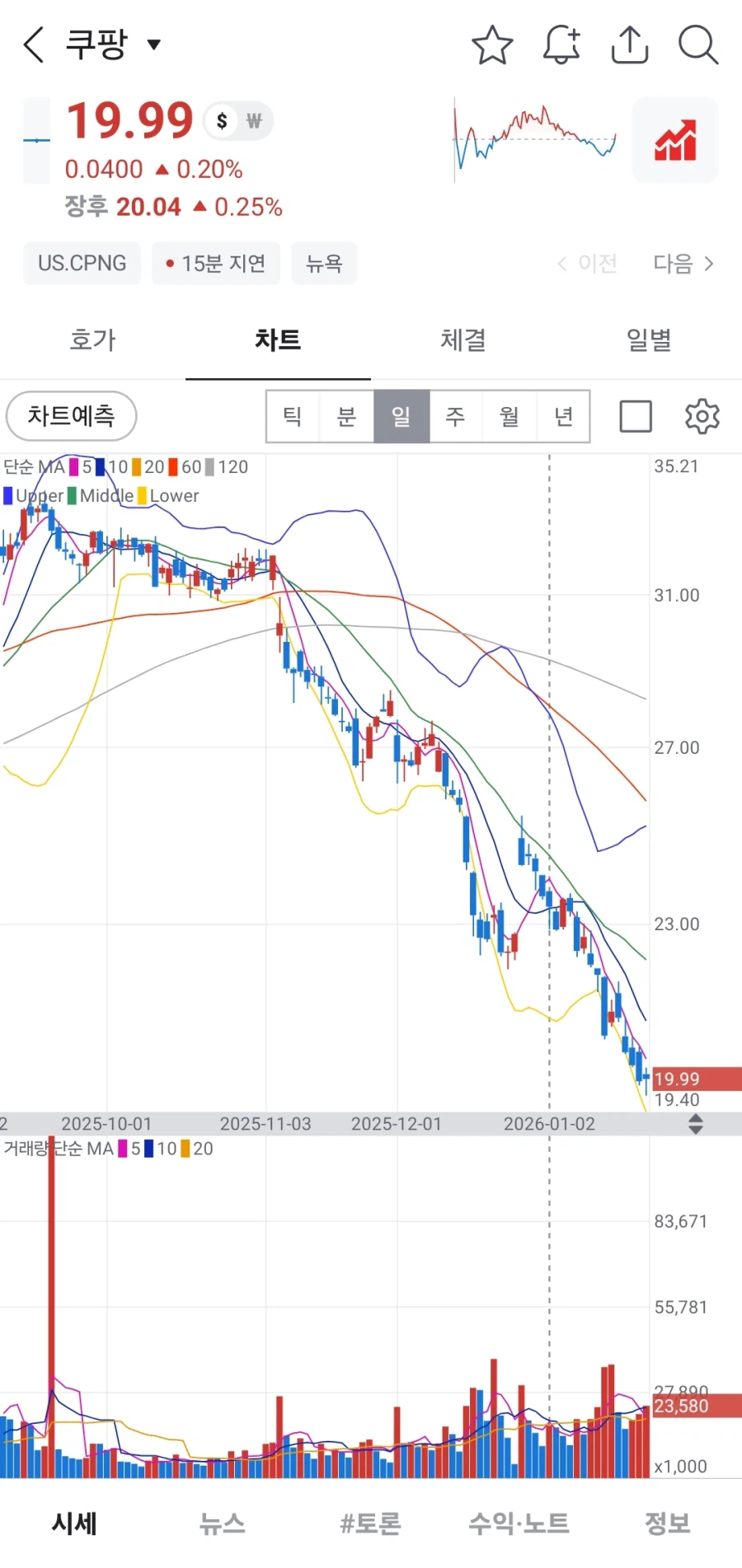Open the search magnifier icon
Screen dimensions: 742x1568
click(x=698, y=44)
